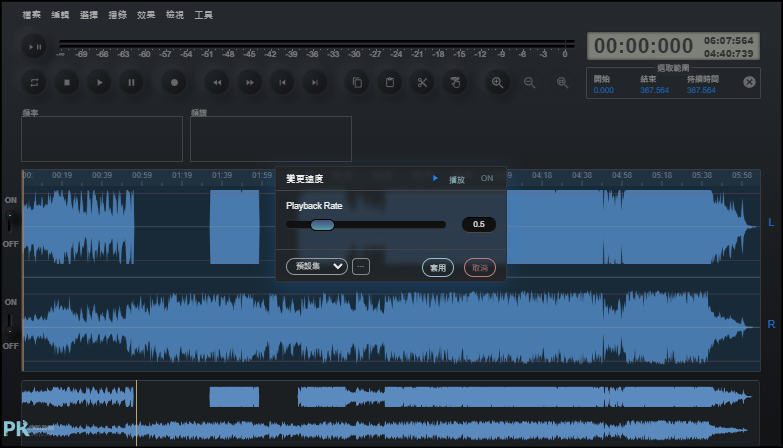Image resolution: width=783 pixels, height=448 pixels.
Task: Open the 檔案 (File) menu
Action: click(31, 15)
